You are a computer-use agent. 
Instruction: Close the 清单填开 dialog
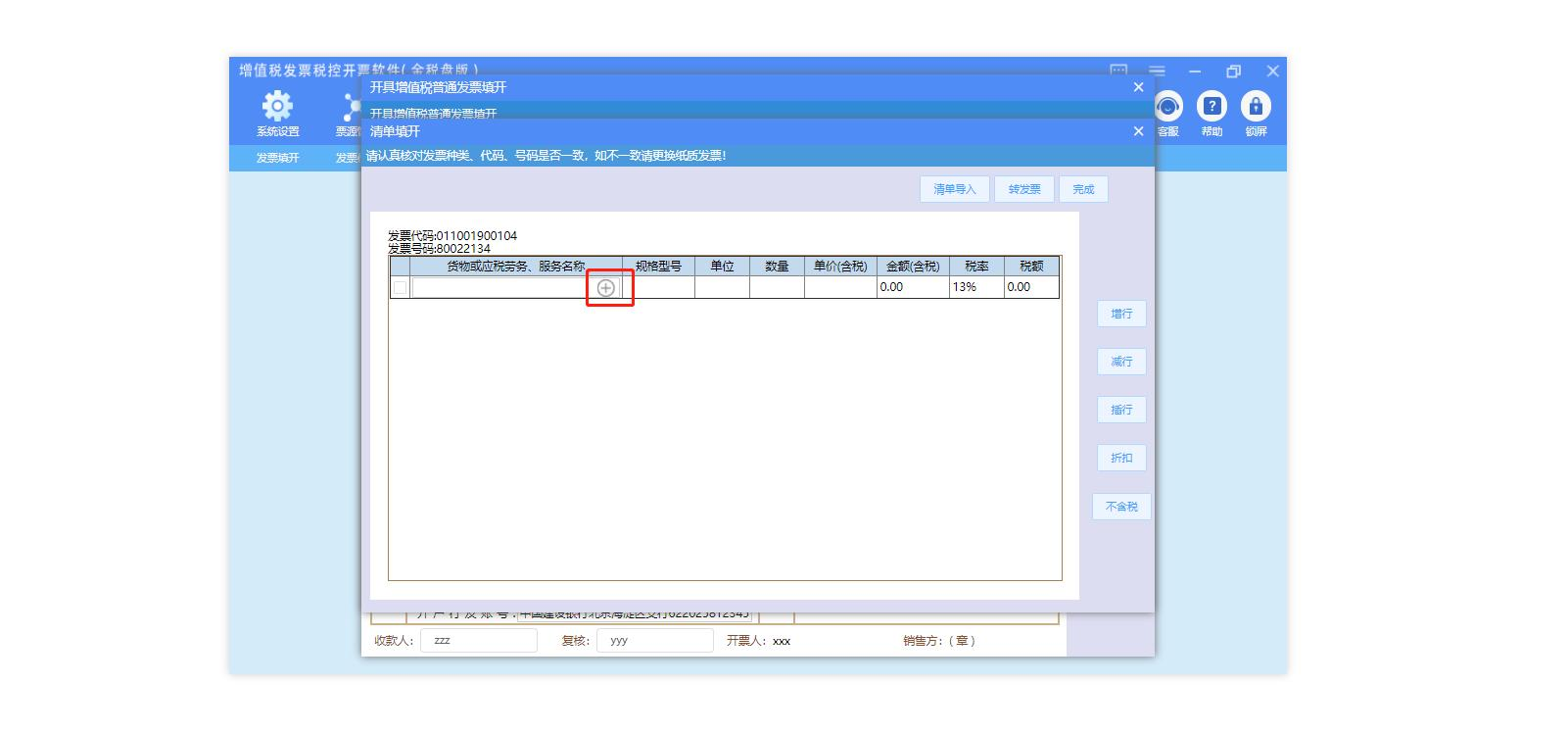pos(1138,131)
